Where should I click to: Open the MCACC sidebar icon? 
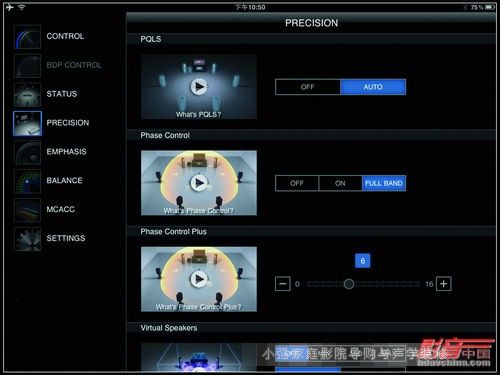[27, 210]
